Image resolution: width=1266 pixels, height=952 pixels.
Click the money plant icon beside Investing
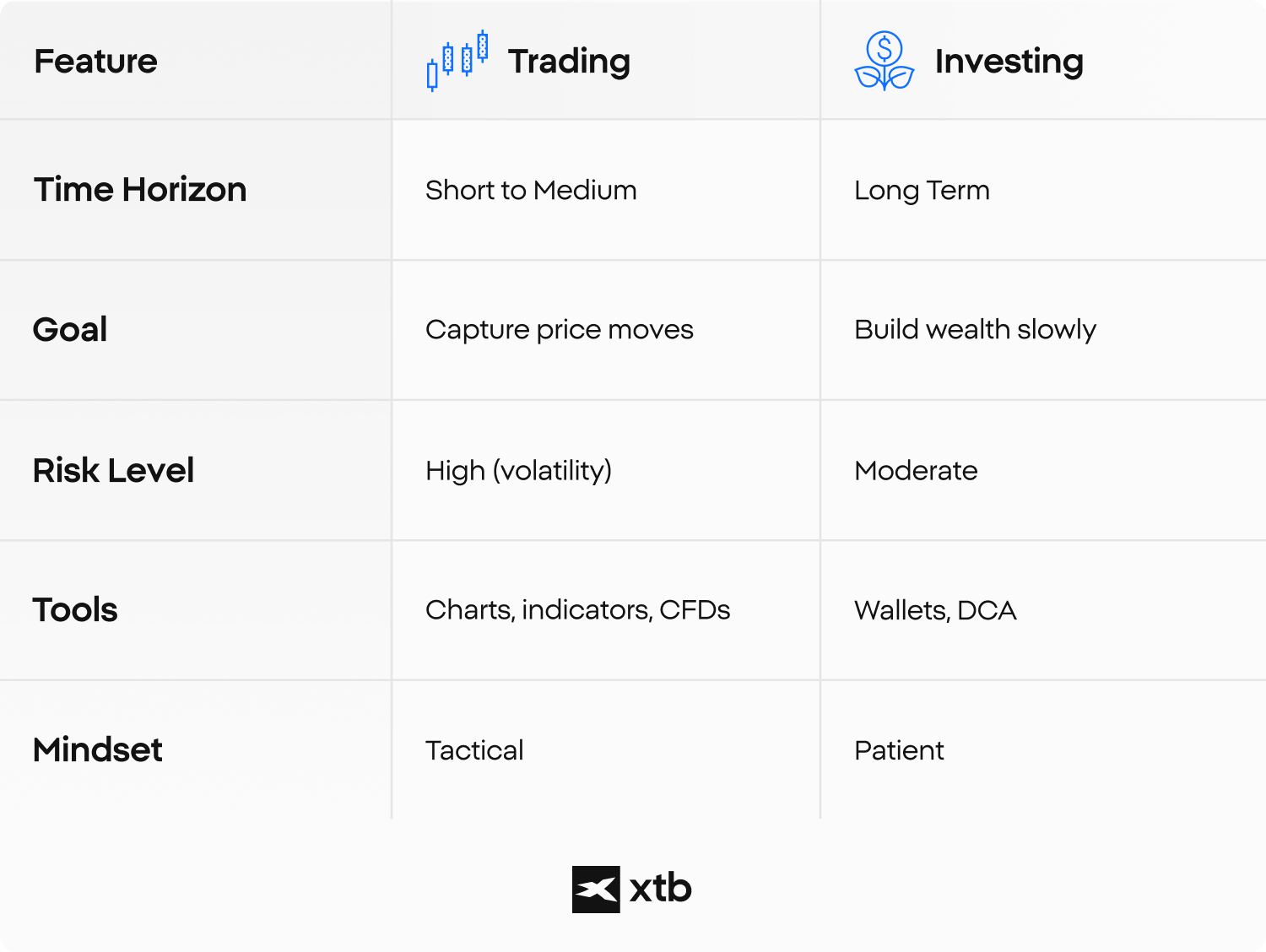click(884, 61)
